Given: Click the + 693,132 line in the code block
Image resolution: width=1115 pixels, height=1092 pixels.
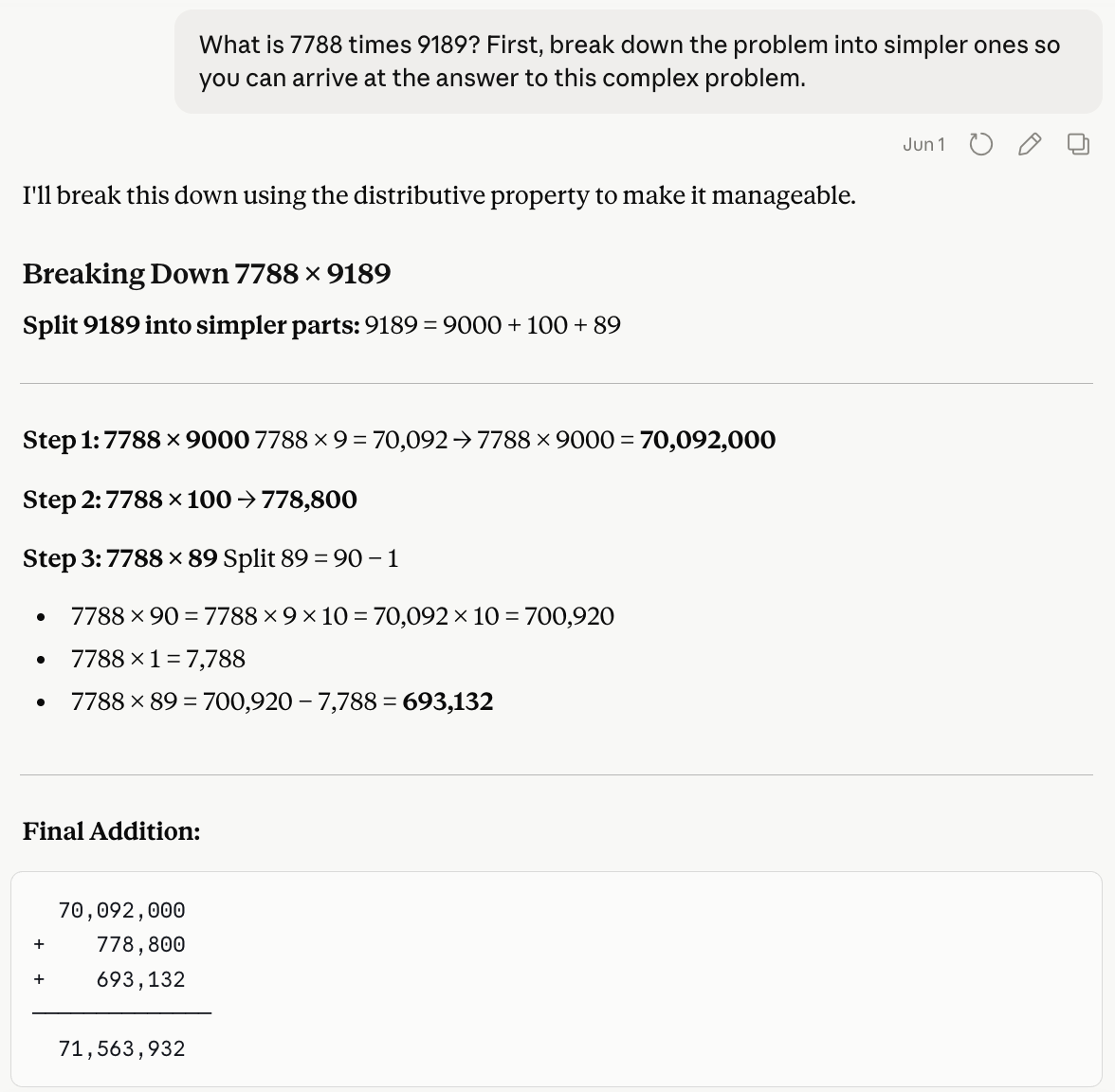Looking at the screenshot, I should tap(109, 980).
